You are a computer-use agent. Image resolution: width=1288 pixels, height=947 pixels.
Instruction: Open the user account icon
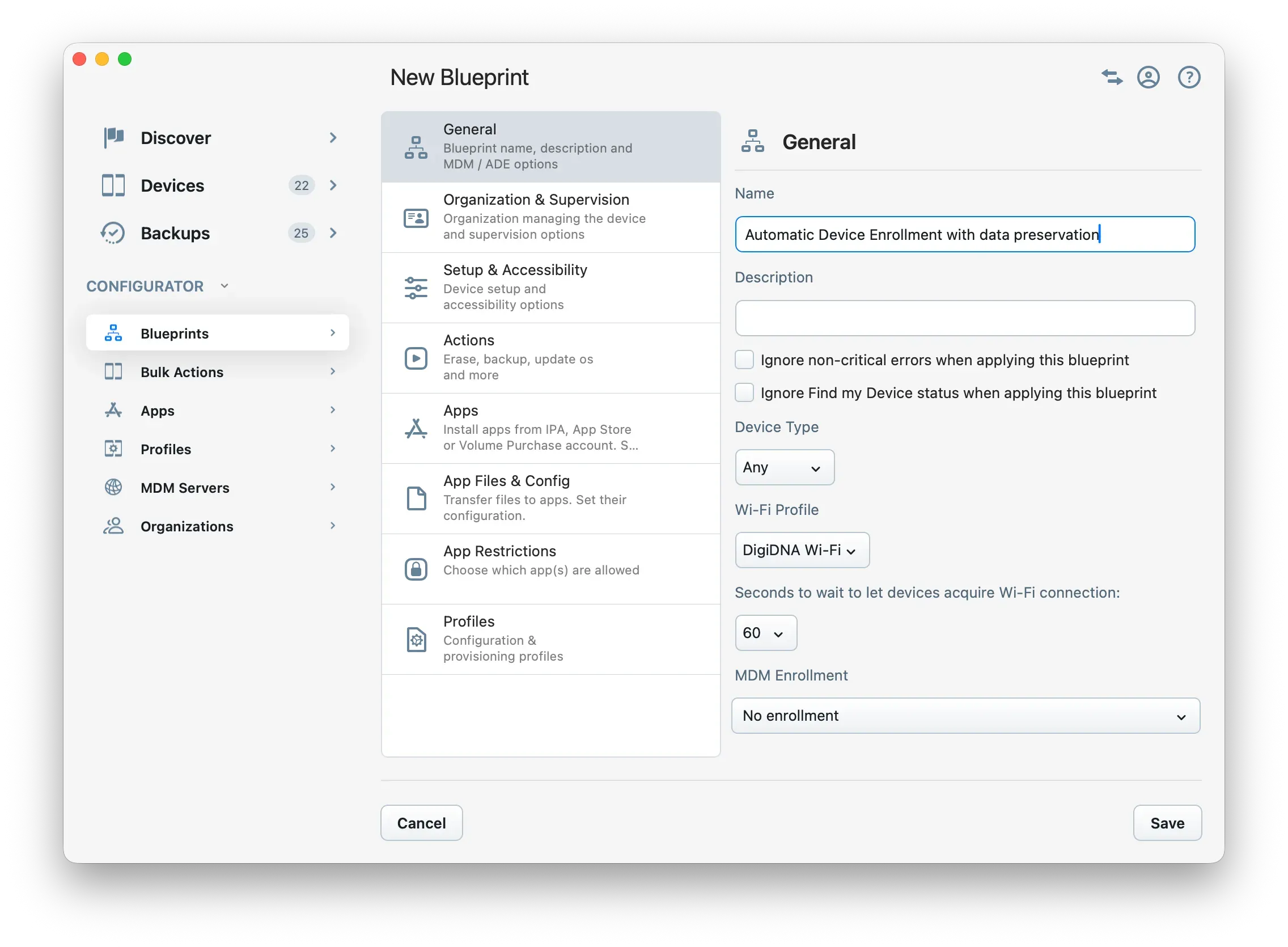1148,77
